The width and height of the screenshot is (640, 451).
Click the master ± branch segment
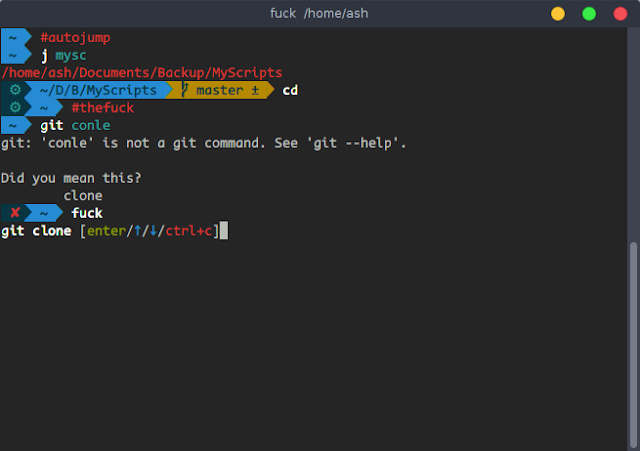click(220, 90)
